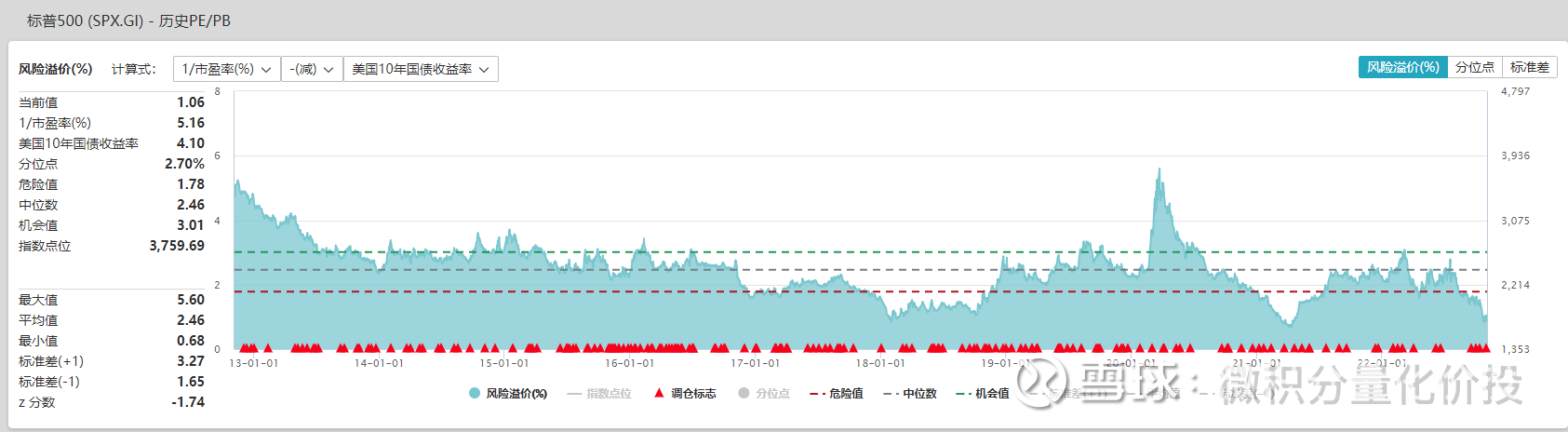
Task: Click the 平均值 row showing 2.46
Action: [112, 320]
